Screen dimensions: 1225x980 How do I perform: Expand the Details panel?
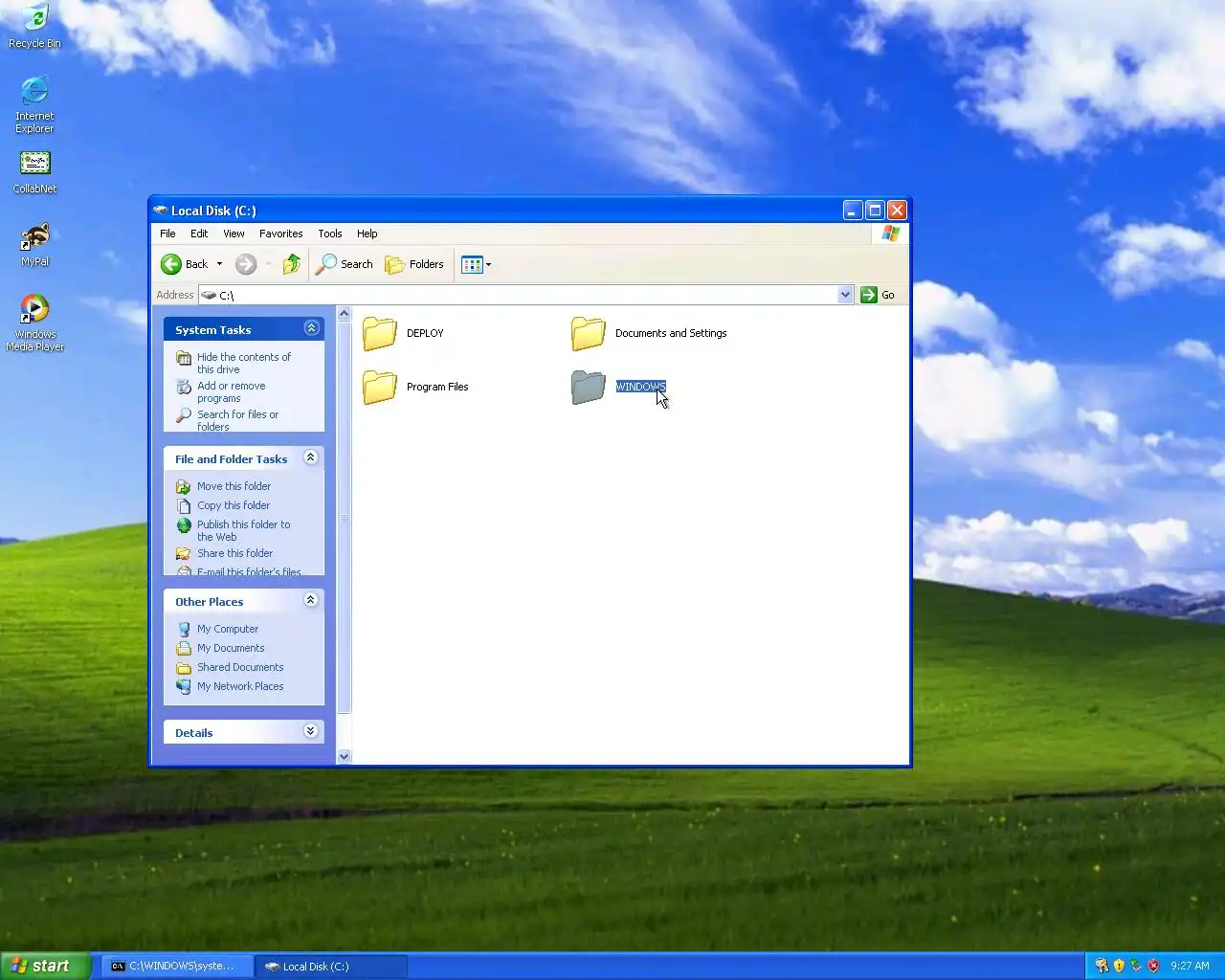(310, 731)
